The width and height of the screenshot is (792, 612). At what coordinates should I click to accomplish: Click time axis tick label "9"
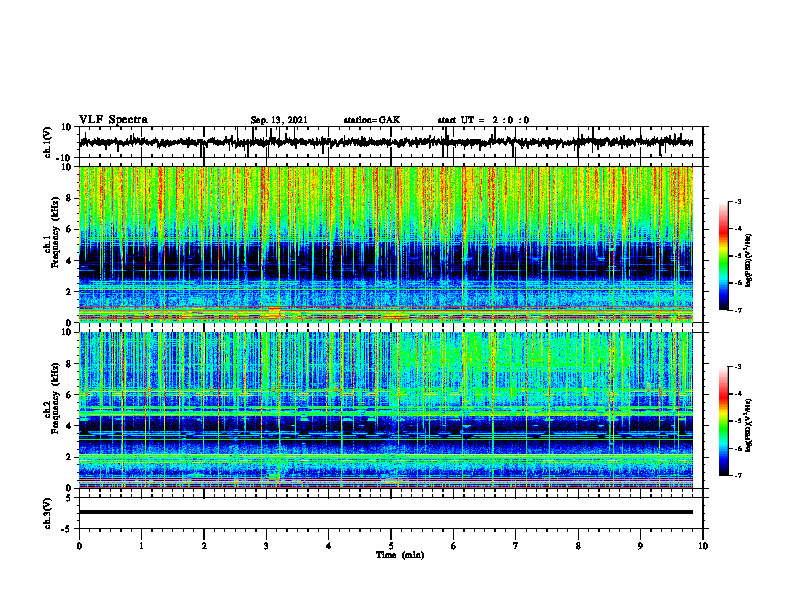pyautogui.click(x=640, y=546)
